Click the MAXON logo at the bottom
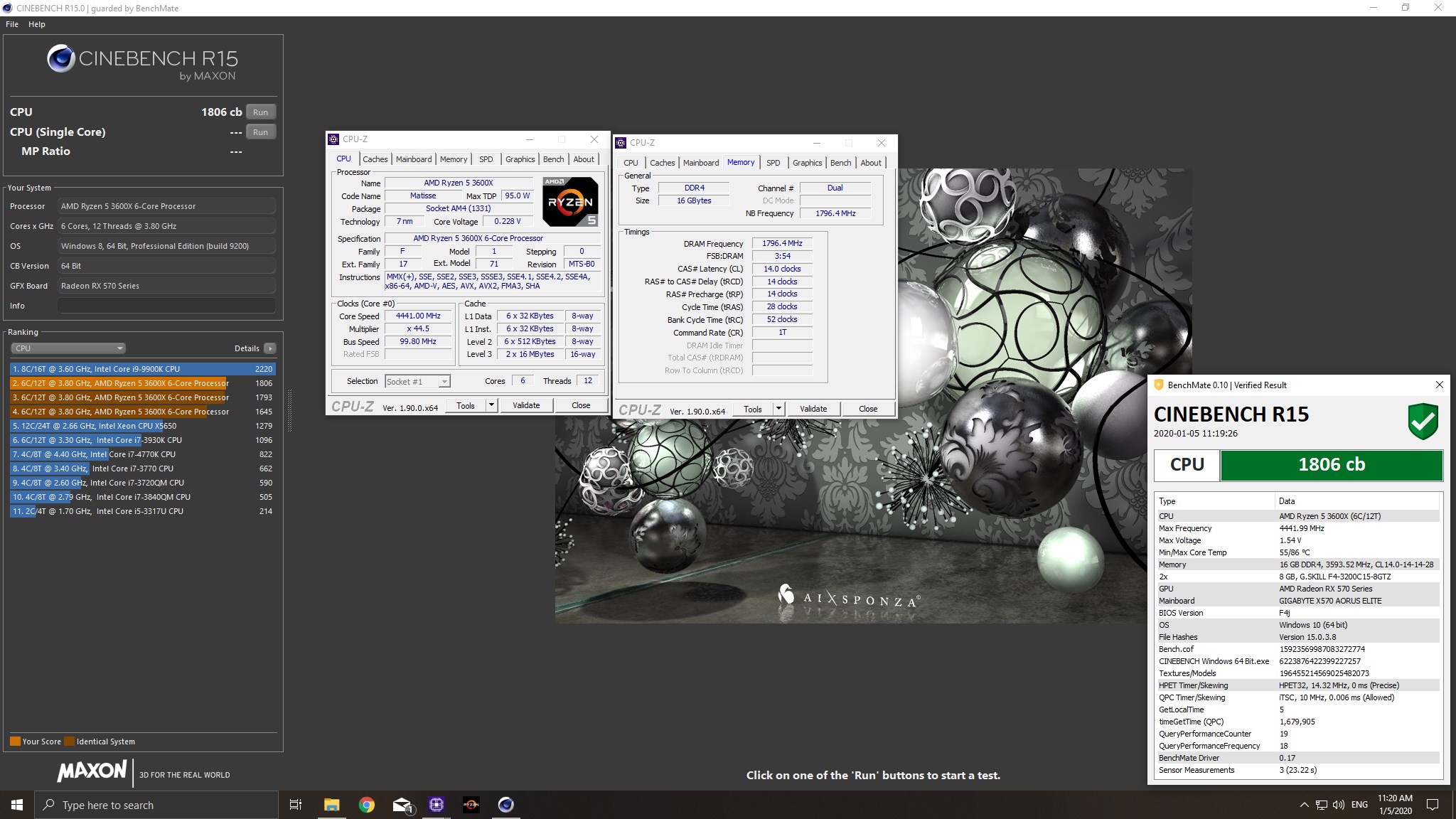1456x819 pixels. tap(92, 771)
